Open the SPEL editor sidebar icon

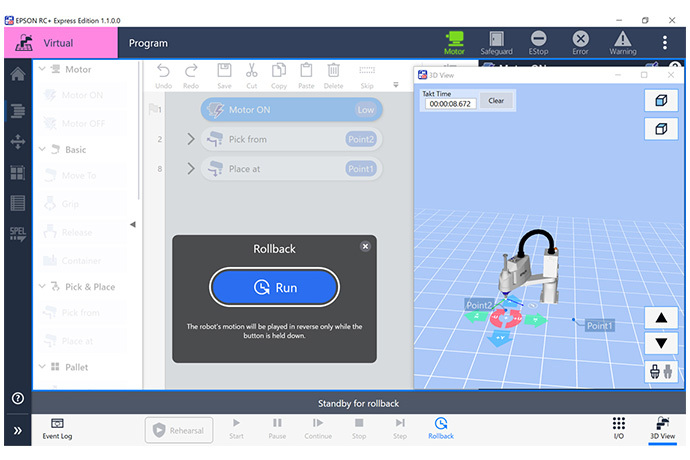pyautogui.click(x=18, y=234)
